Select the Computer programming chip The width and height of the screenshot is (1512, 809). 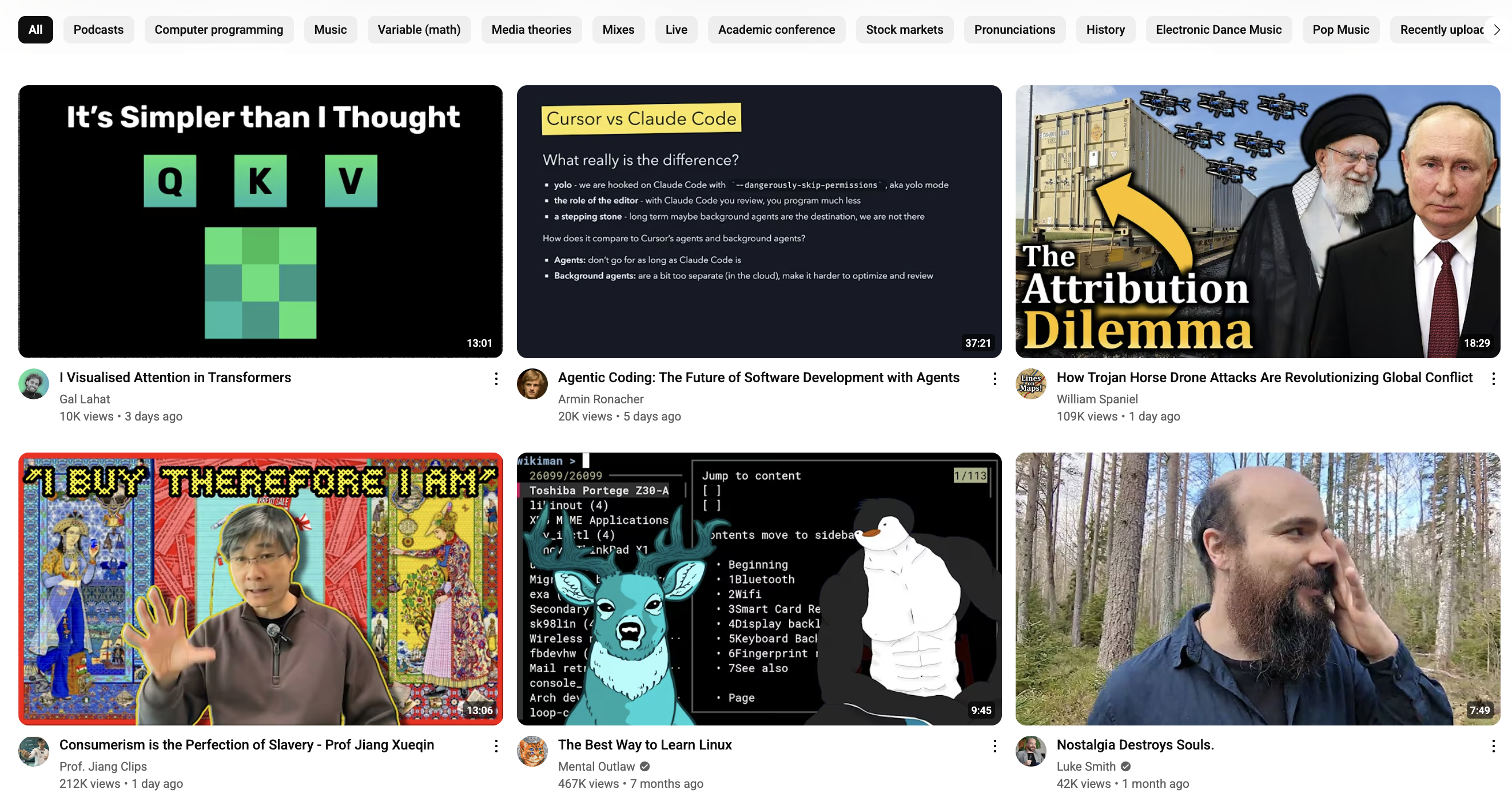pyautogui.click(x=219, y=30)
